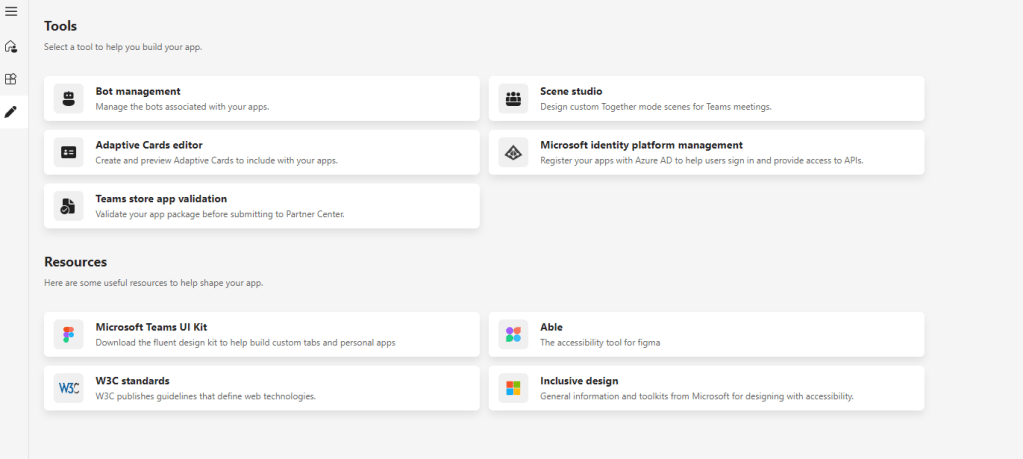Click the W3C standards description text
Viewport: 1023px width, 459px height.
click(x=205, y=396)
